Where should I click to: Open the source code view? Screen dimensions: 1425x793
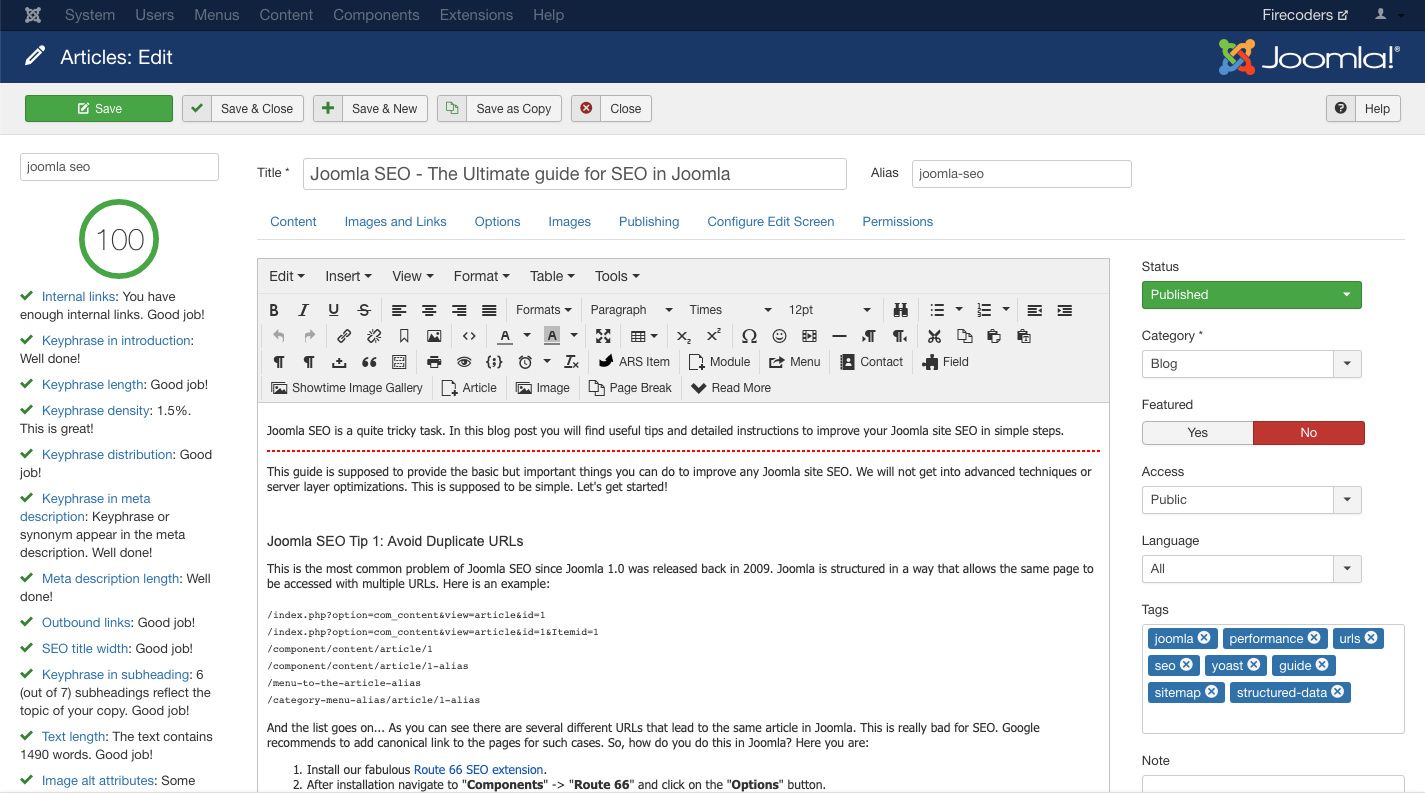pos(469,336)
